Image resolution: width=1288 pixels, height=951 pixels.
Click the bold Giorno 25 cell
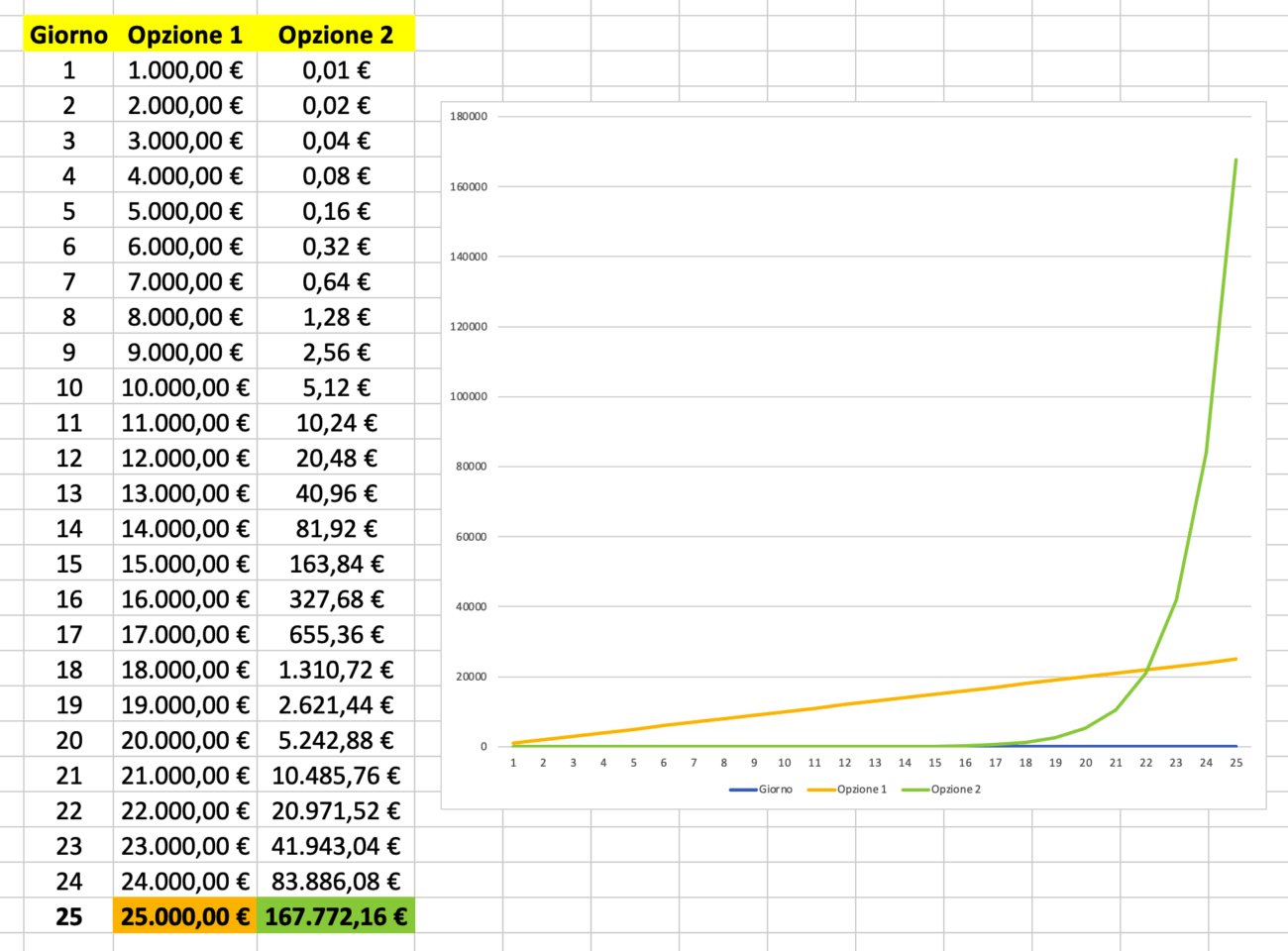(68, 916)
